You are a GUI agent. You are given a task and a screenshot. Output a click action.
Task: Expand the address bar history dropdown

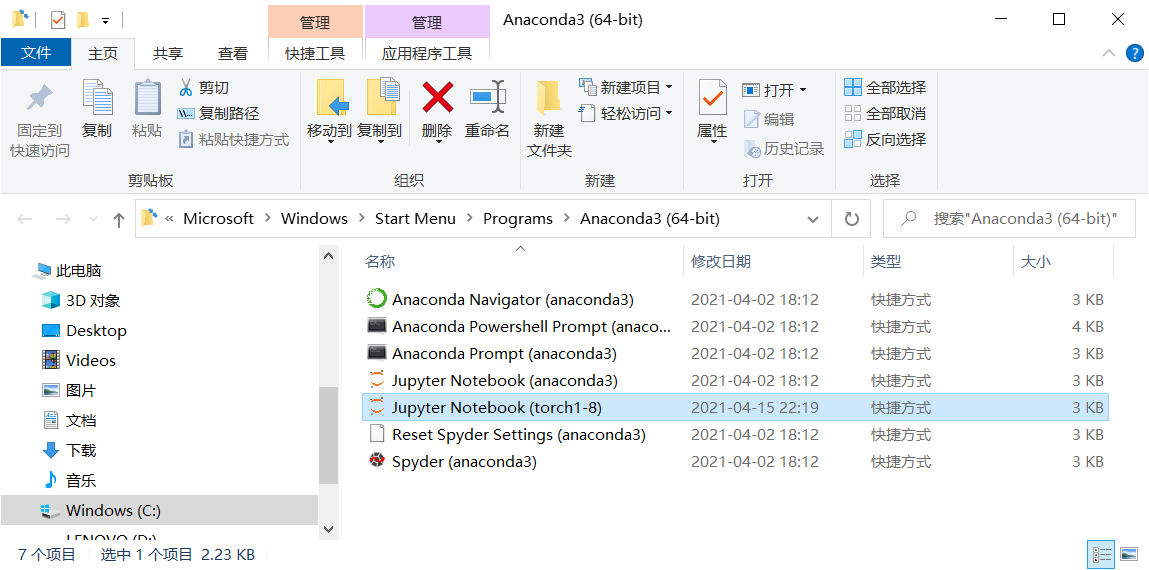[x=813, y=218]
